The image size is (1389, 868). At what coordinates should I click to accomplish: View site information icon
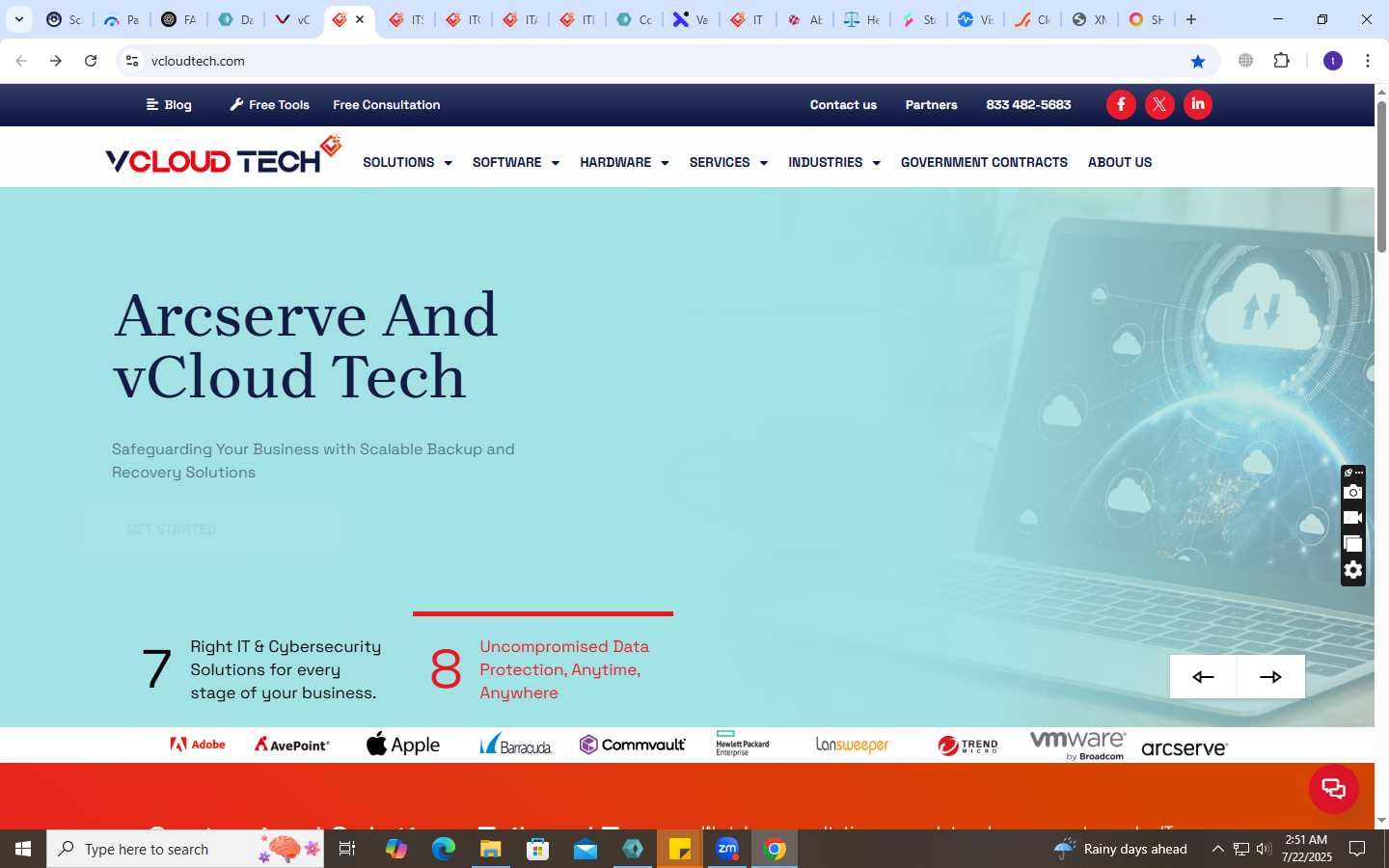point(132,61)
